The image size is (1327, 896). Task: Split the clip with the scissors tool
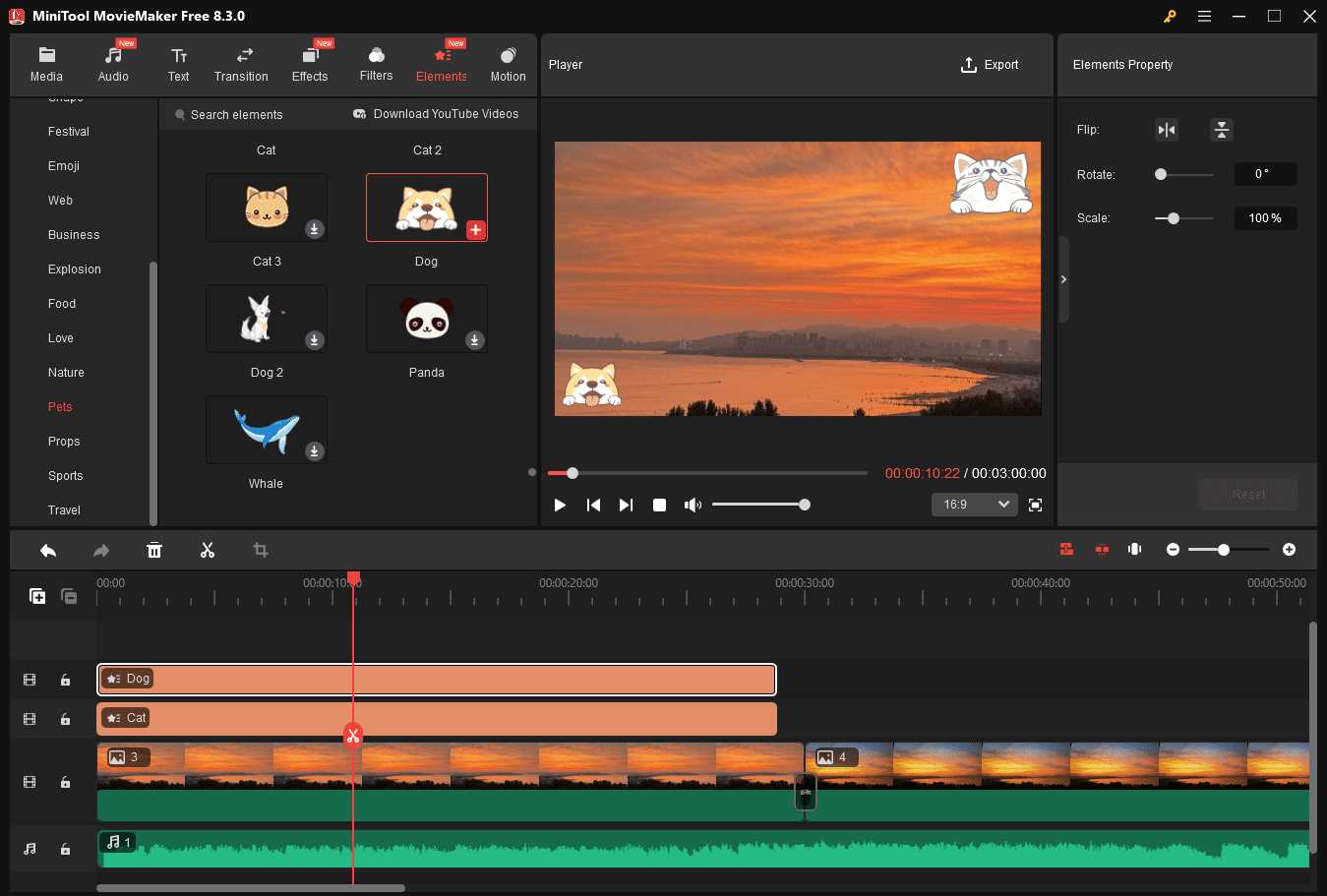(x=208, y=550)
